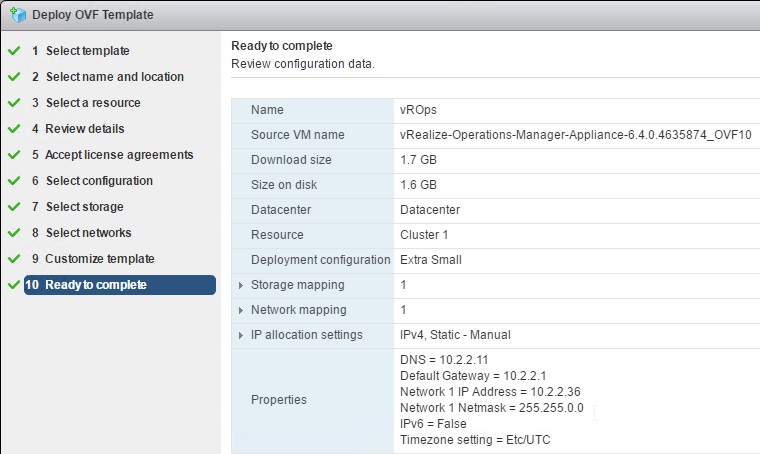Click green checkmark beside Select a resource
The width and height of the screenshot is (760, 454).
click(x=14, y=103)
